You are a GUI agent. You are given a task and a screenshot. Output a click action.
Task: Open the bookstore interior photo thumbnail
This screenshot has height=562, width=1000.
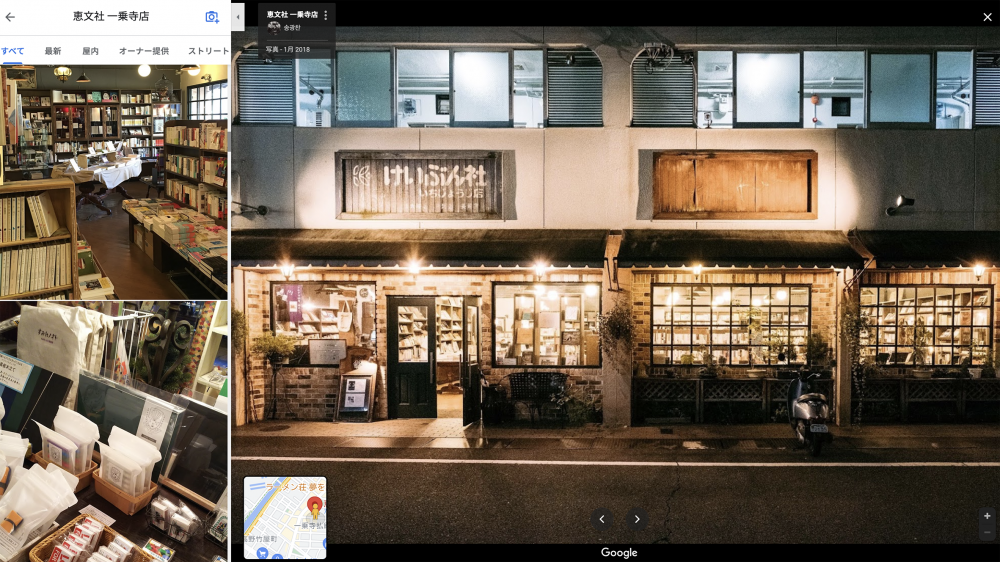click(x=114, y=182)
